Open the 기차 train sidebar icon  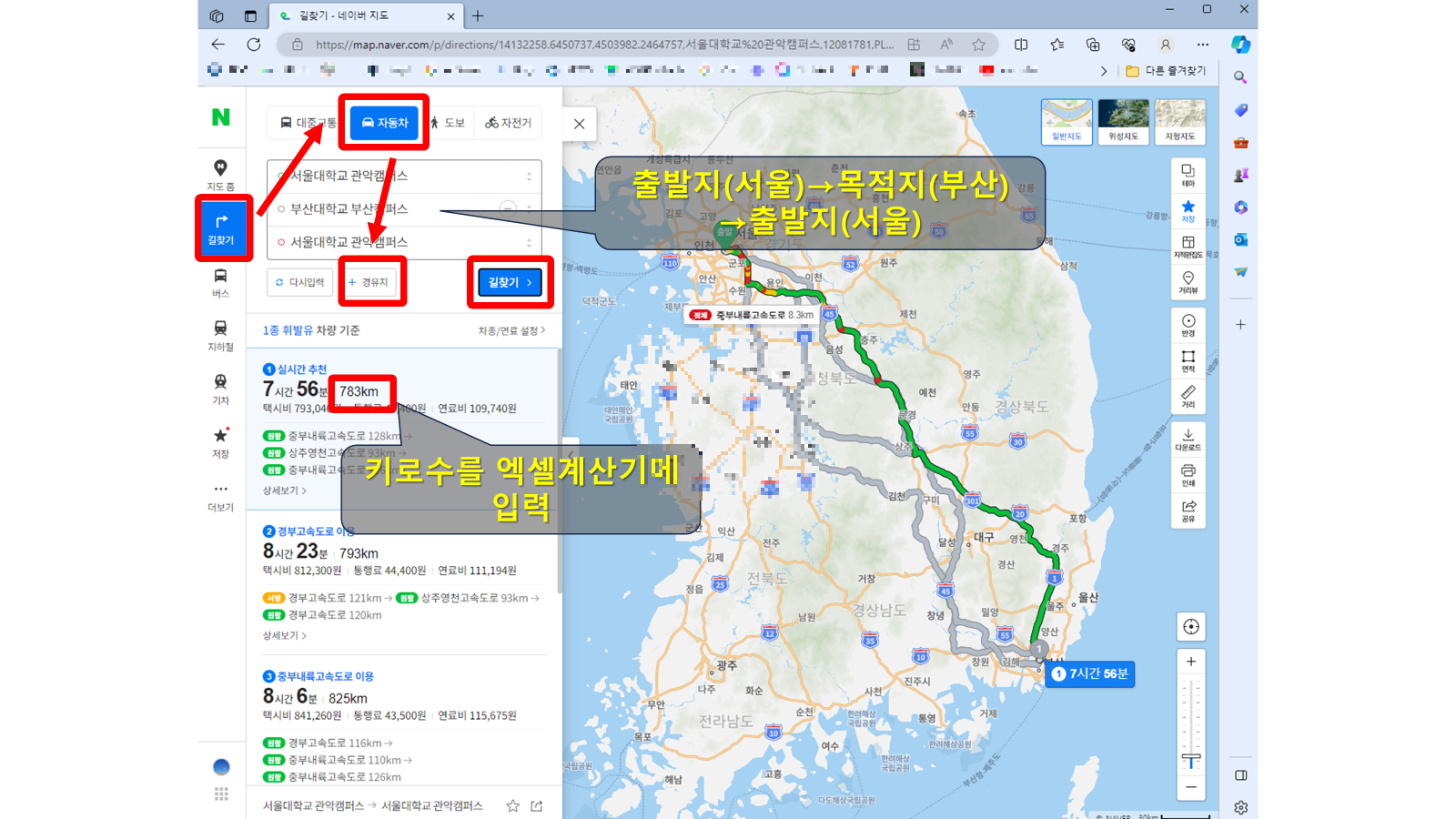tap(220, 389)
